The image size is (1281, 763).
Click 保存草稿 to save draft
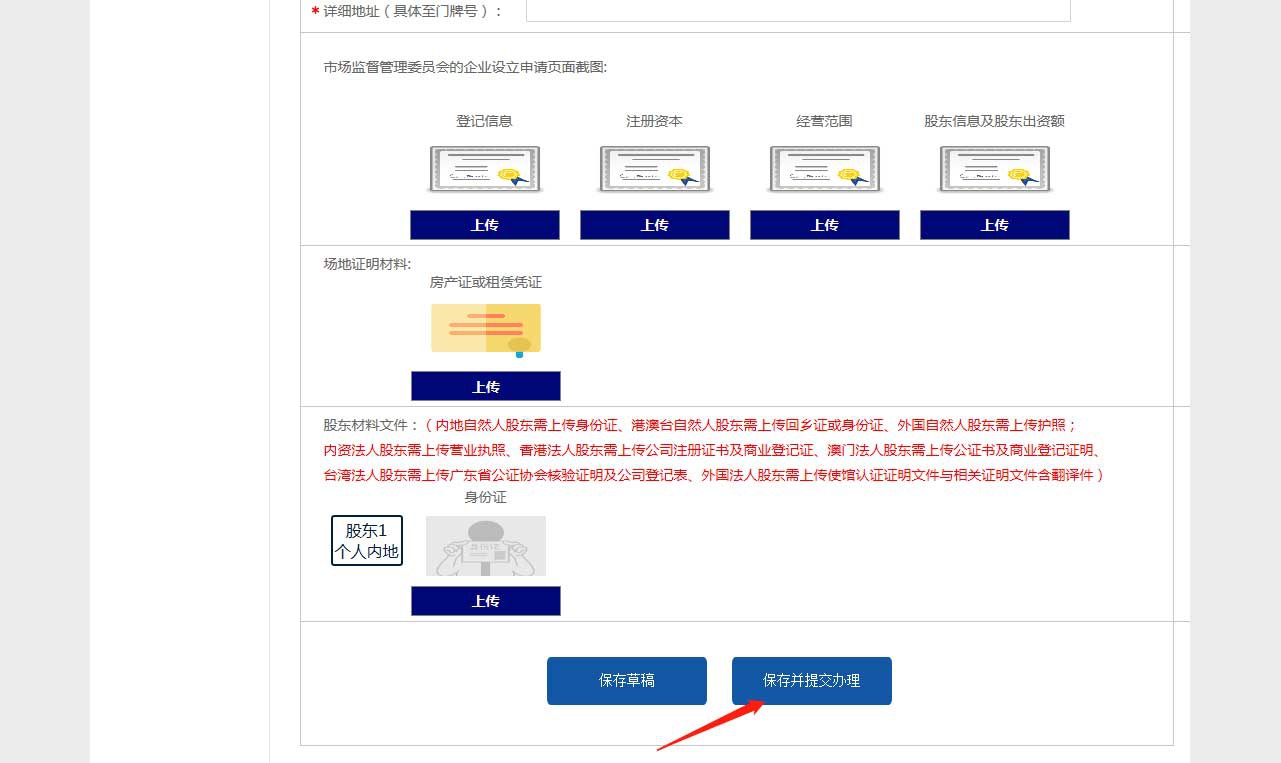[x=627, y=681]
